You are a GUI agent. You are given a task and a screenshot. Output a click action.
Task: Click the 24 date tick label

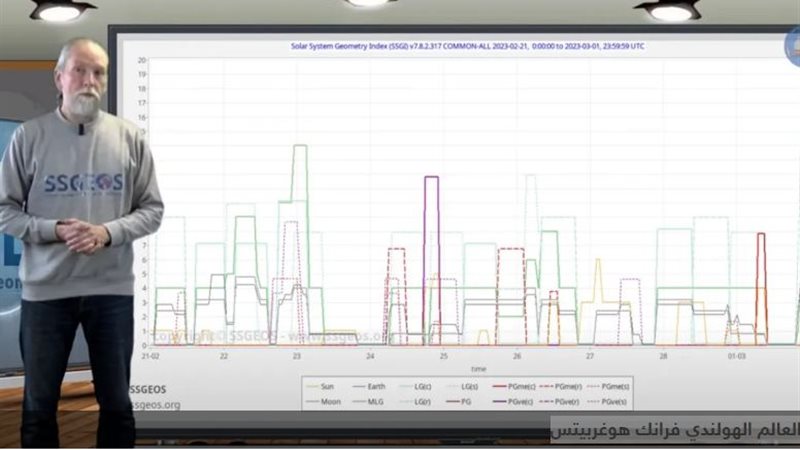pos(370,356)
